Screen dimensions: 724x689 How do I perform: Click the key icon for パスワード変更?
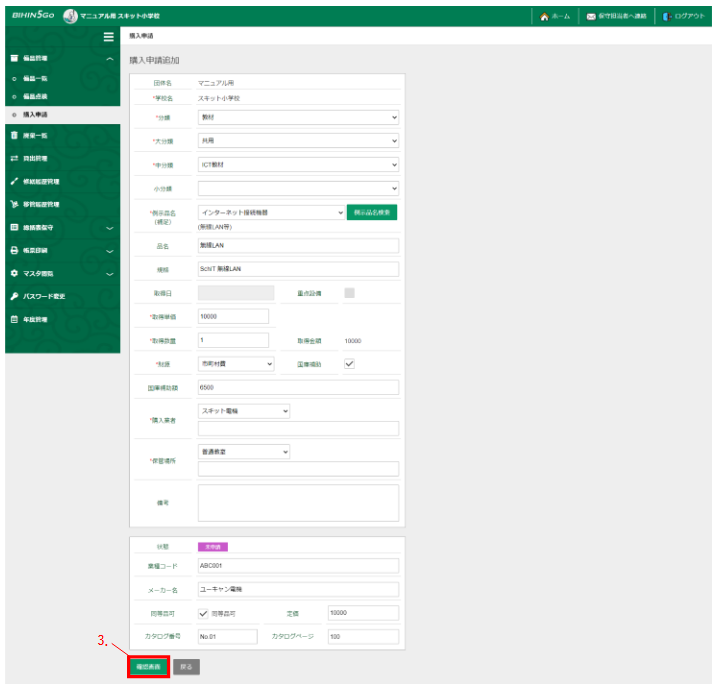[x=14, y=297]
